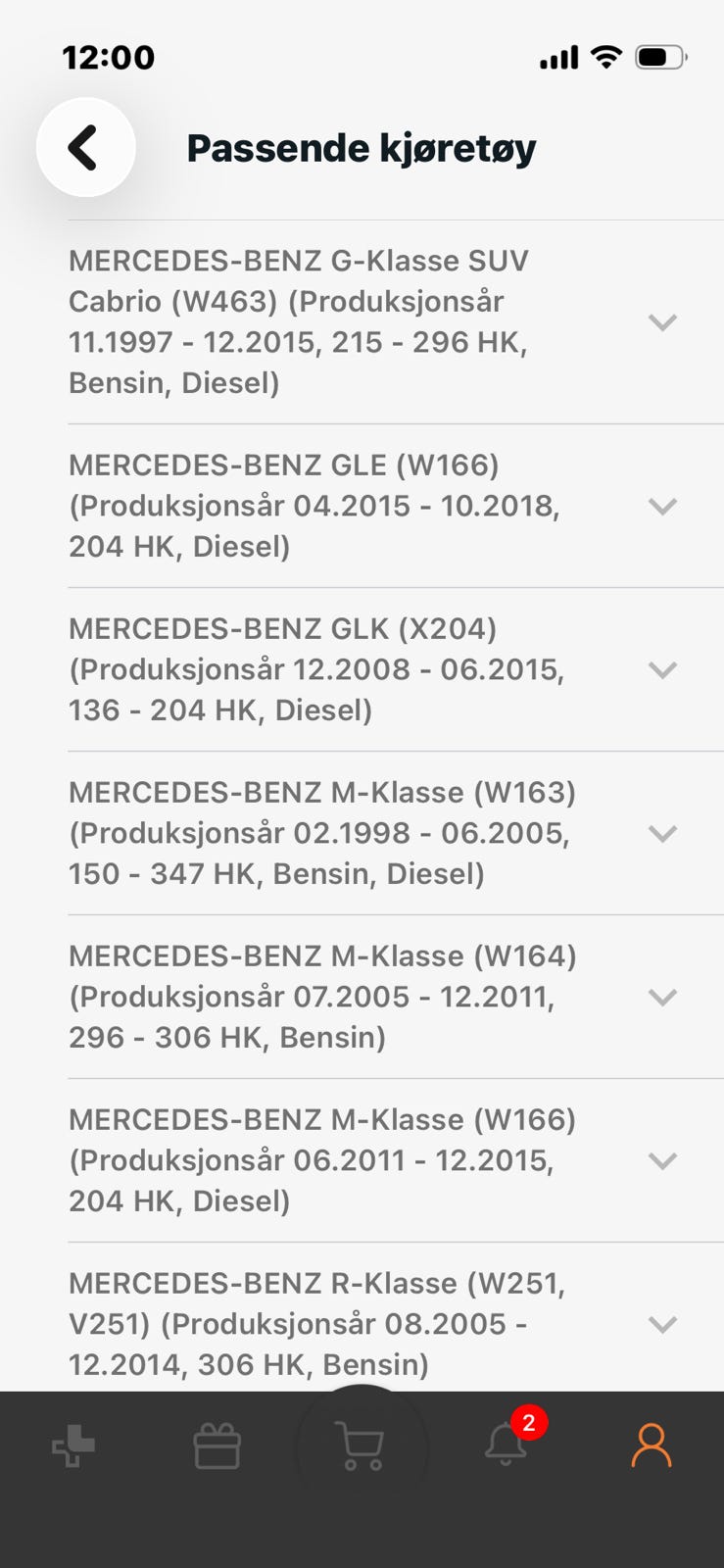Tap the Wi-Fi status icon
The height and width of the screenshot is (1568, 724).
pos(607,57)
